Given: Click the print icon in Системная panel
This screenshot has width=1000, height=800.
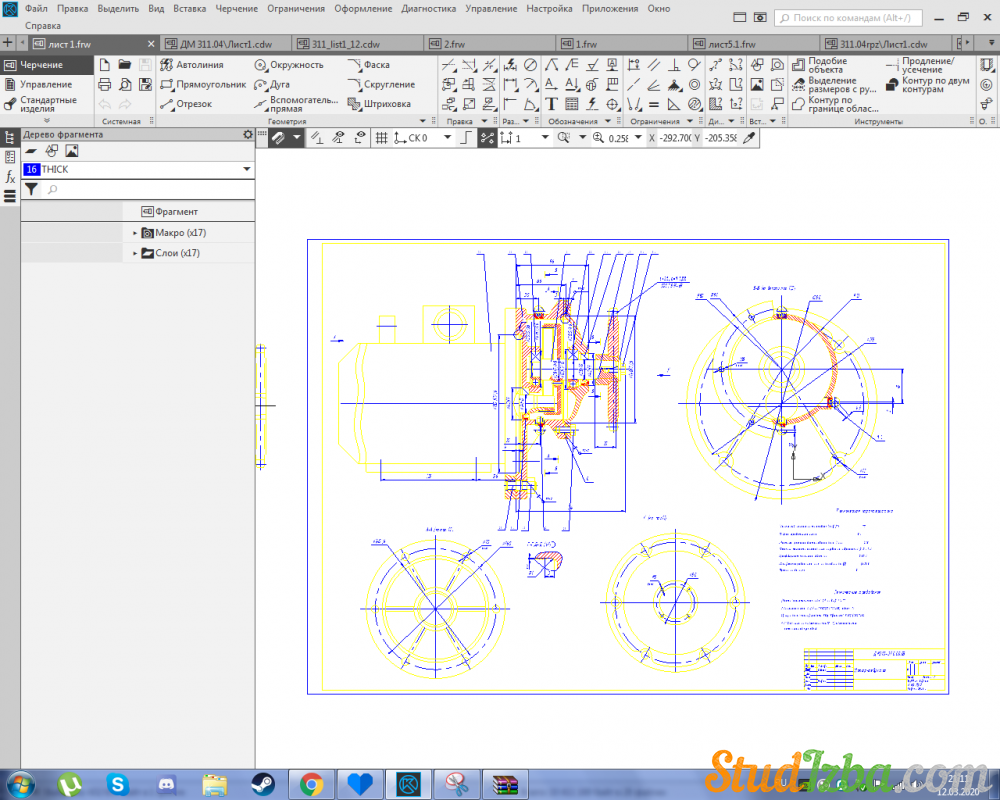Looking at the screenshot, I should click(x=104, y=85).
